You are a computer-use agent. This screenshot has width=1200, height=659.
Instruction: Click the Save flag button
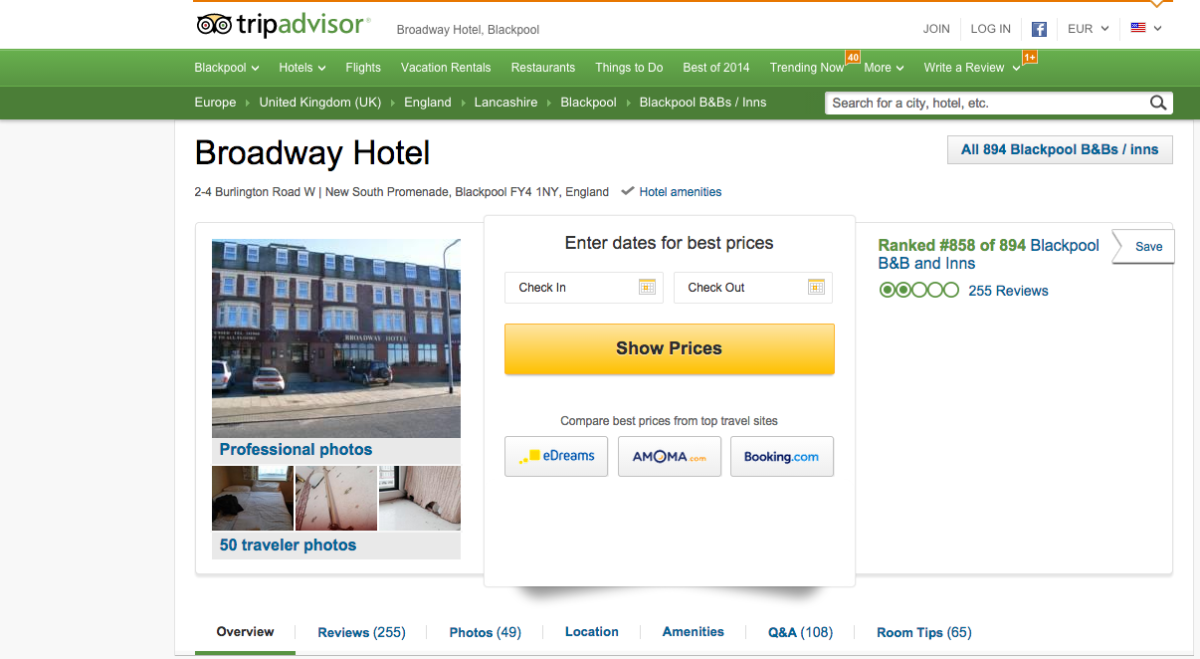(1143, 247)
